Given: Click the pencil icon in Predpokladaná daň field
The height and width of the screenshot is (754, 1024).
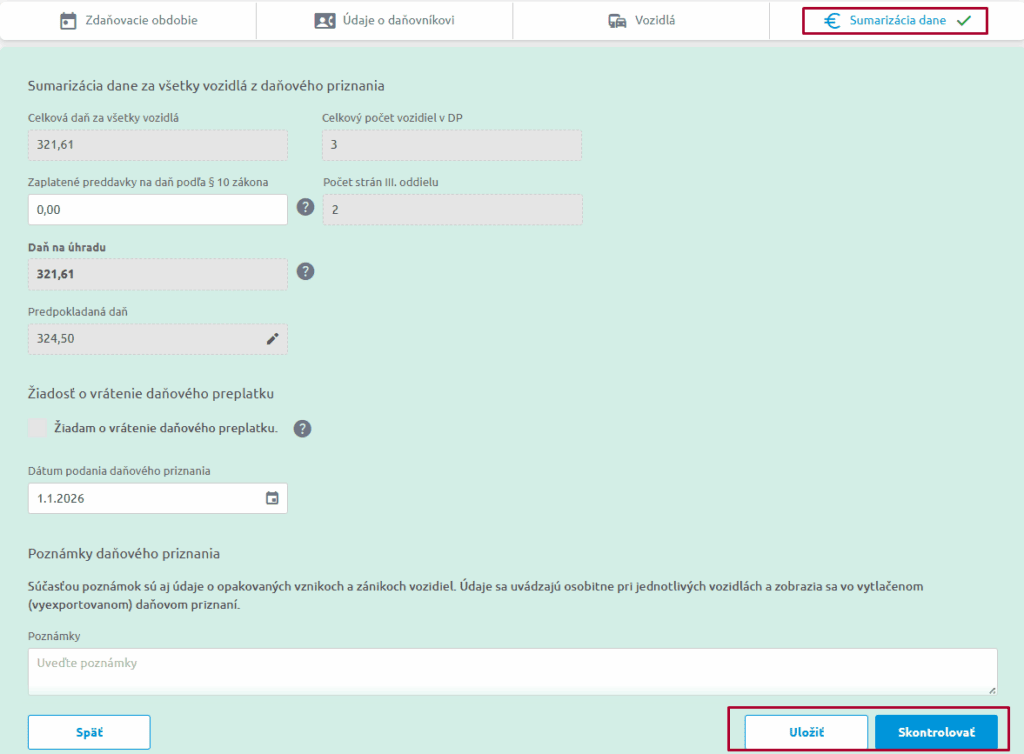Looking at the screenshot, I should (x=272, y=339).
